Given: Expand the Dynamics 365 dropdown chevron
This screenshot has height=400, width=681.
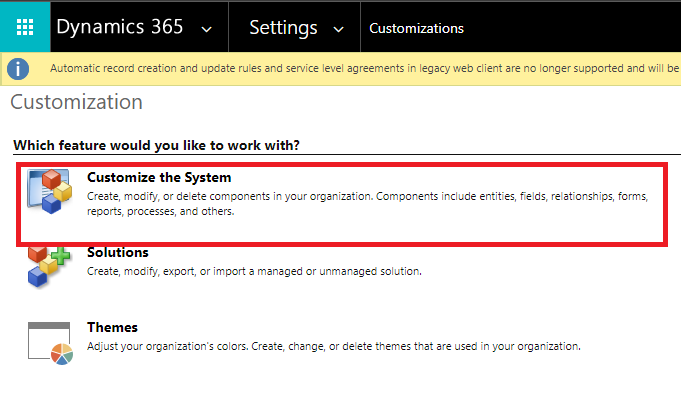Looking at the screenshot, I should point(206,29).
